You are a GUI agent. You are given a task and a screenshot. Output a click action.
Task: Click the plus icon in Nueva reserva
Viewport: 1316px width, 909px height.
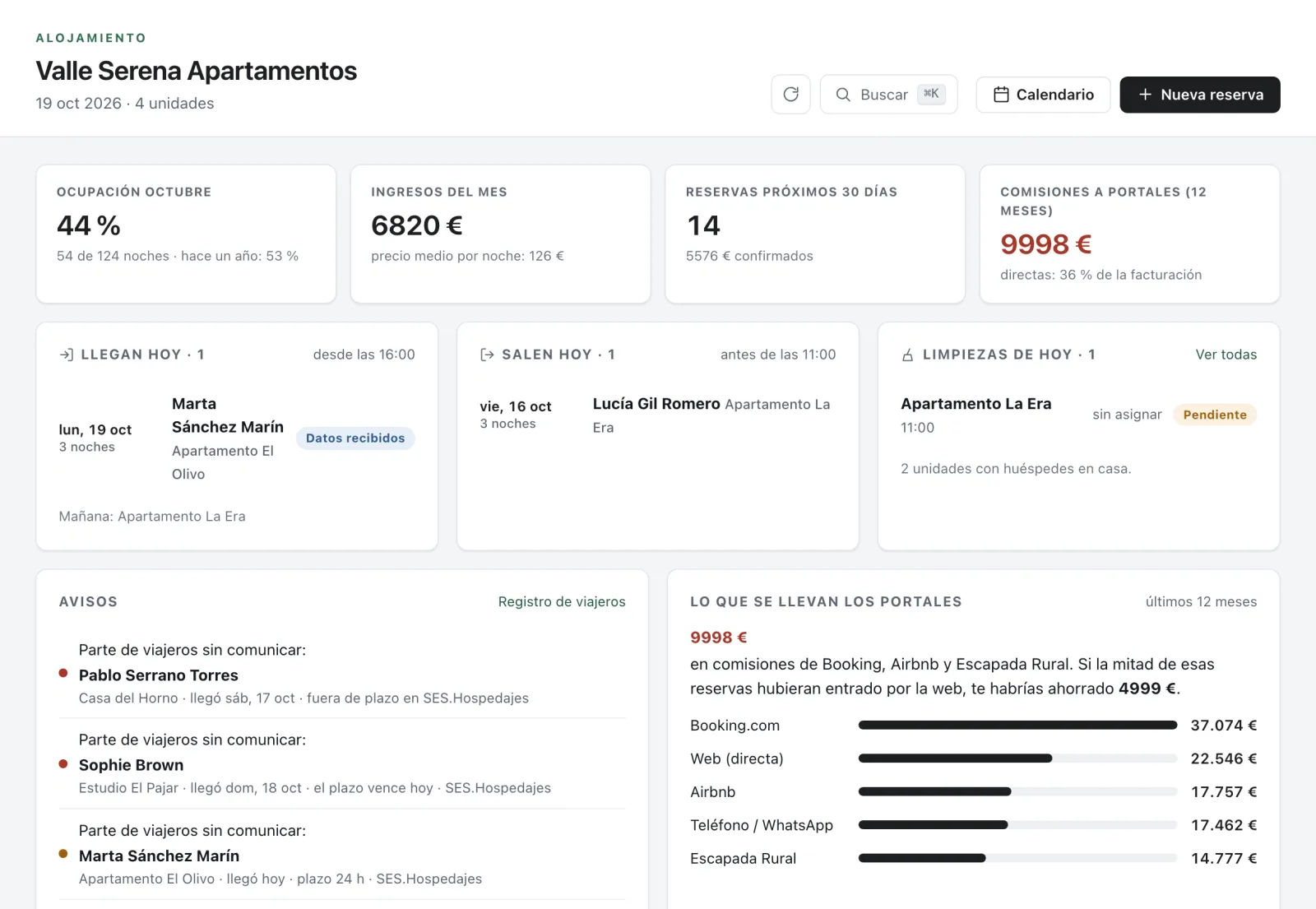(1145, 95)
